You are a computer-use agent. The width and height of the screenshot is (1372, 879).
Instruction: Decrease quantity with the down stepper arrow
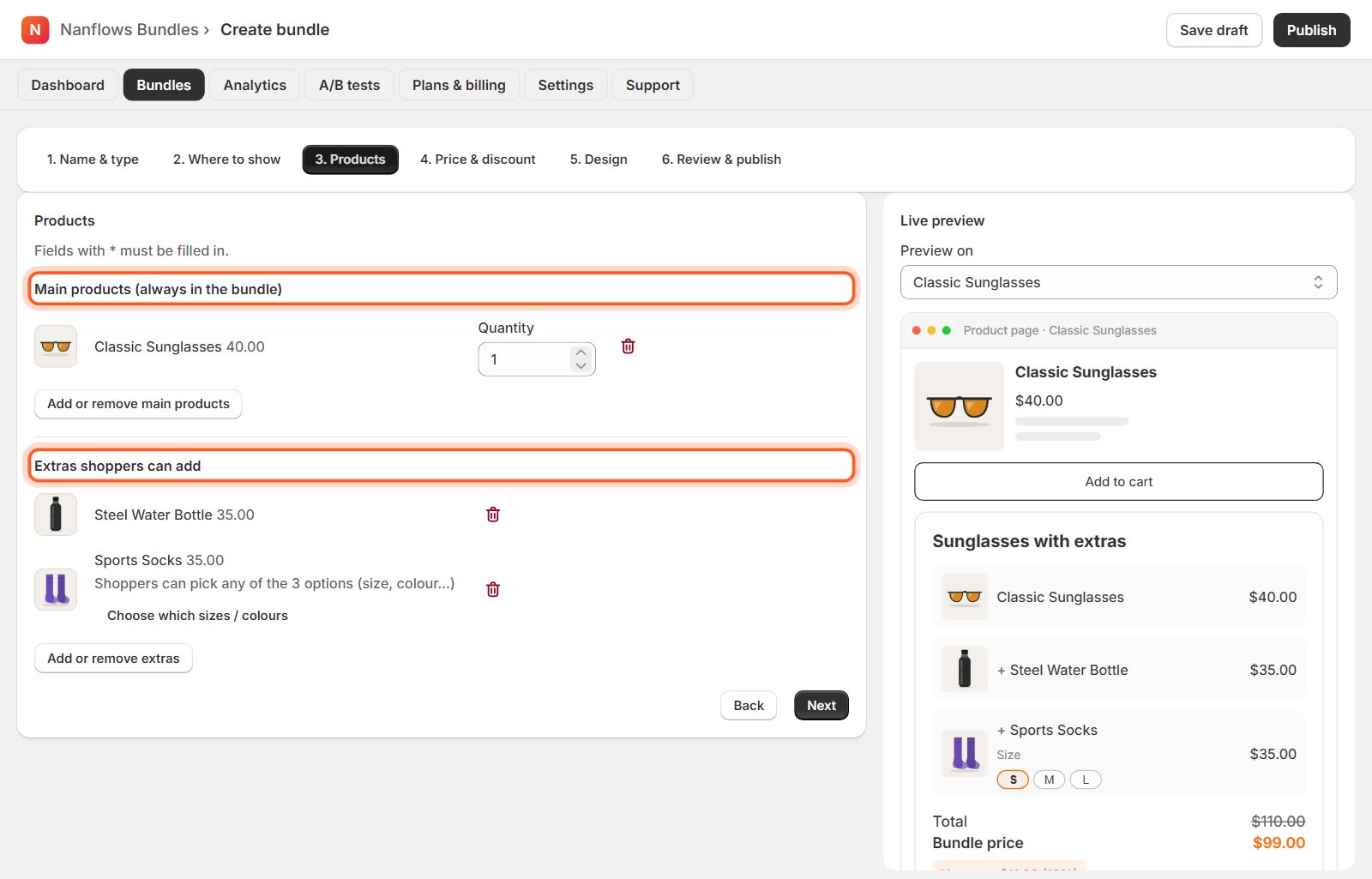pyautogui.click(x=581, y=366)
